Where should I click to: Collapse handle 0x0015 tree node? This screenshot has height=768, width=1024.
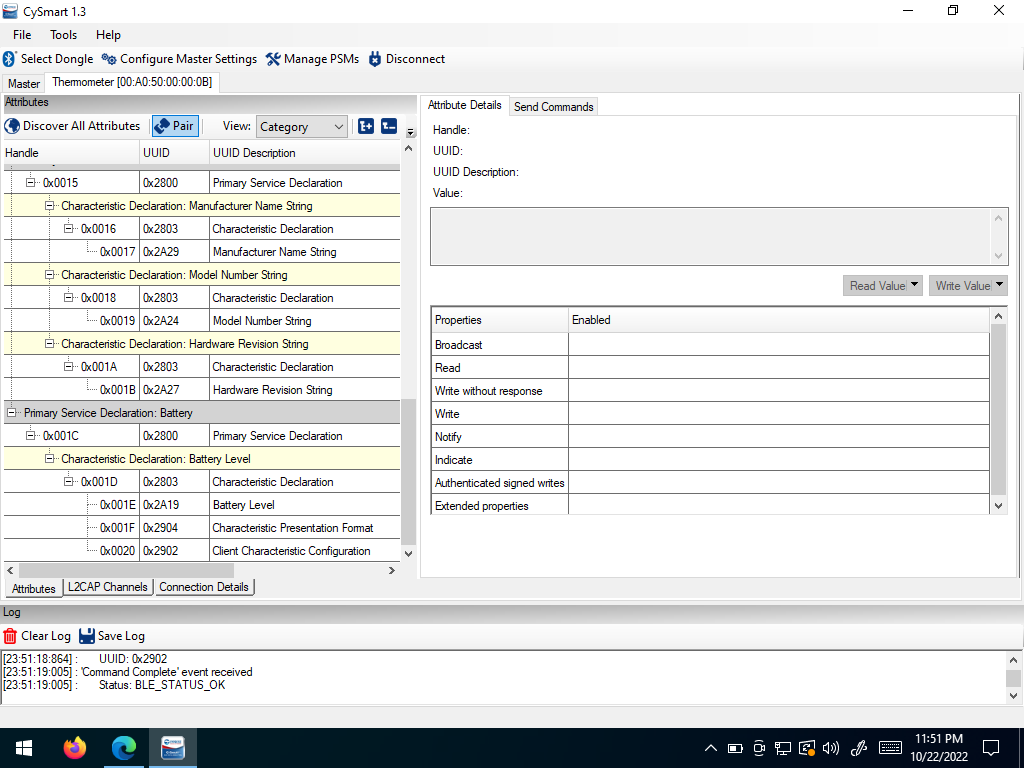pos(30,183)
